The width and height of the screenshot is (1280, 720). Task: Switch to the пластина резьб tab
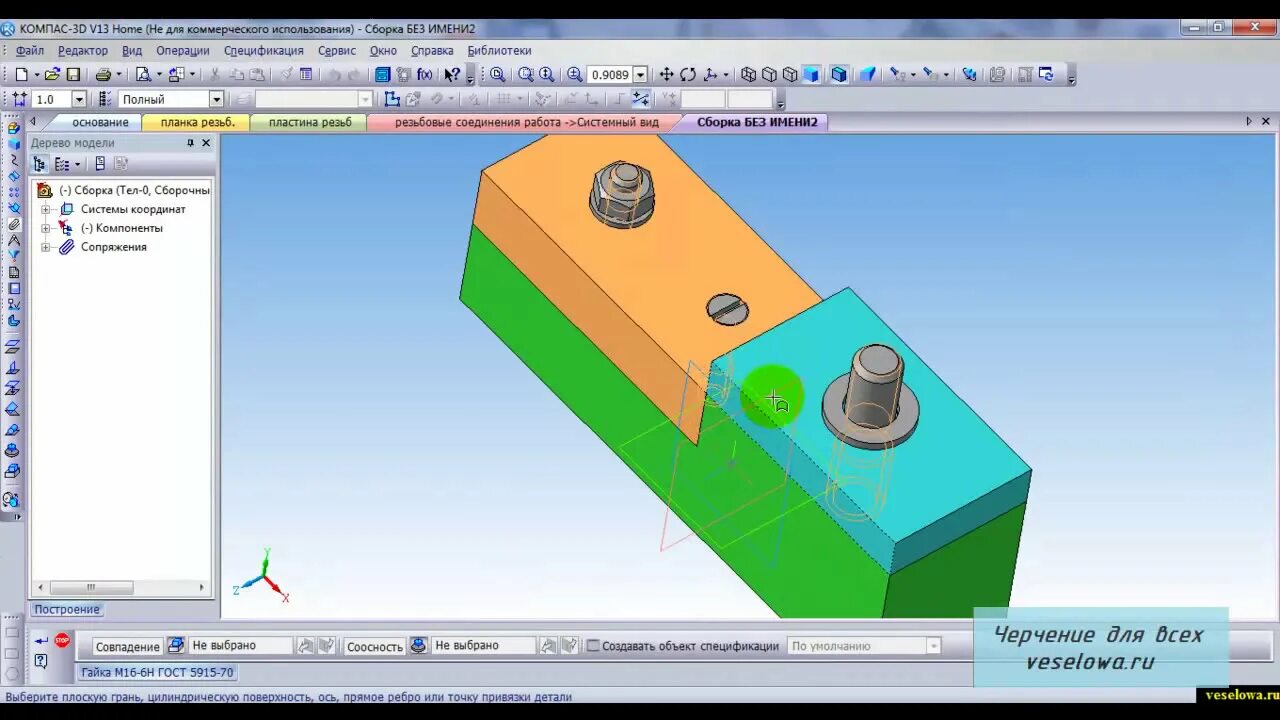(310, 122)
